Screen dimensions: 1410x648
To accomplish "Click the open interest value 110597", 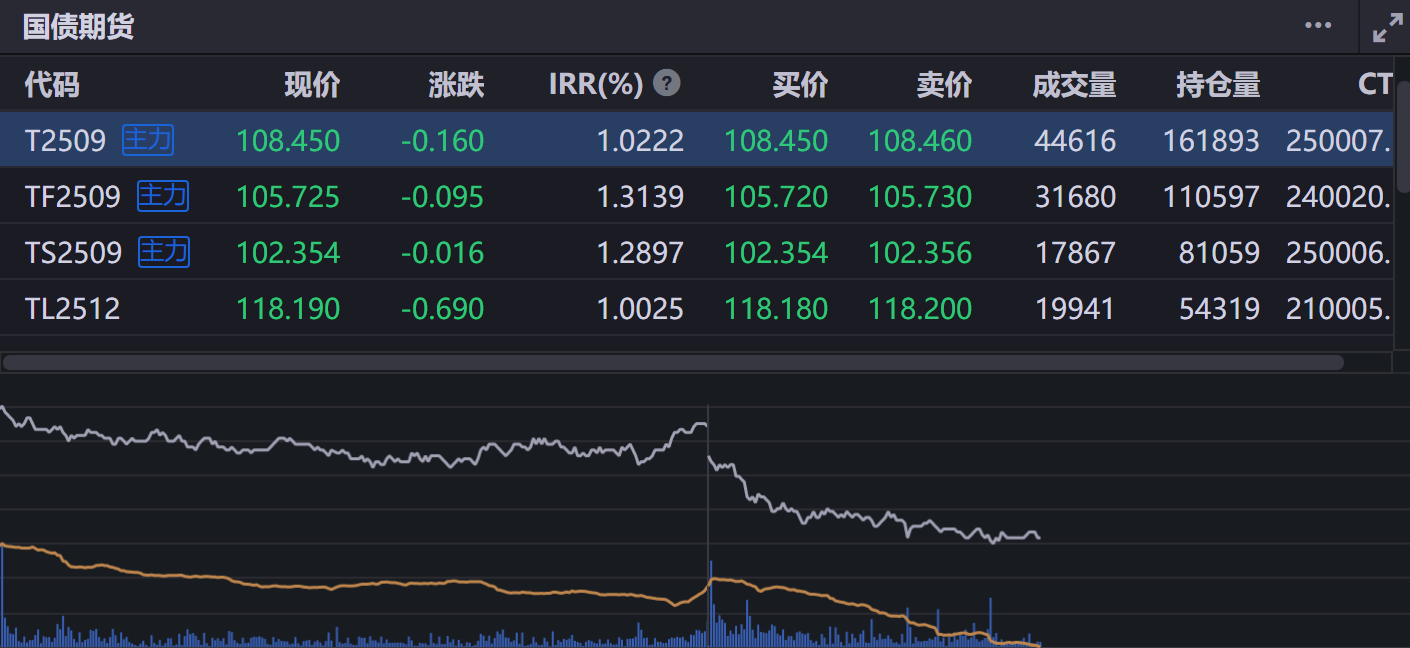I will (x=1211, y=197).
